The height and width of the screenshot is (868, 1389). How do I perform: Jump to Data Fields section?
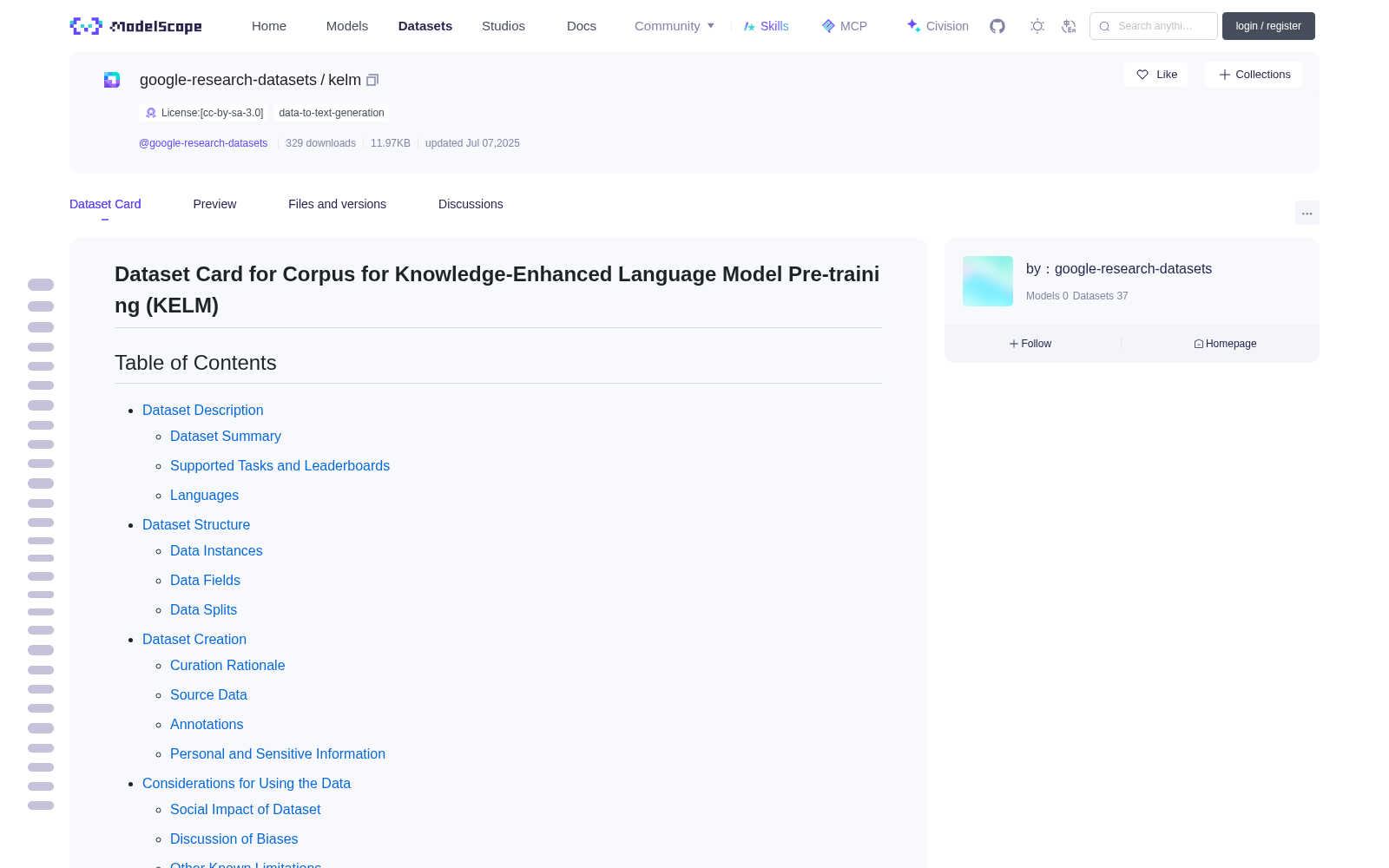tap(205, 580)
